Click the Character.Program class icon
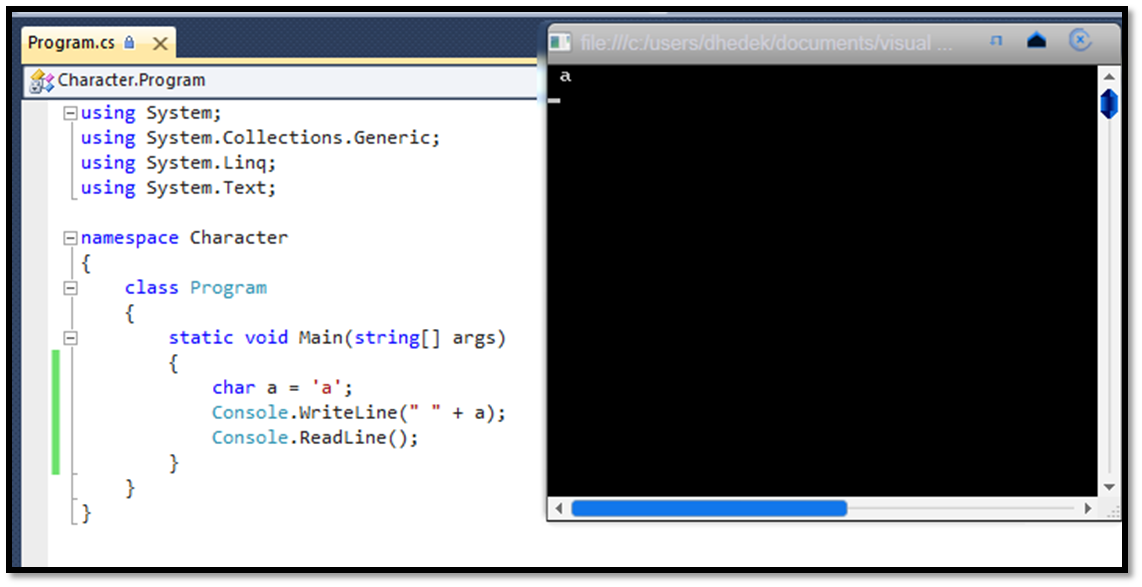The height and width of the screenshot is (587, 1142). tap(42, 81)
